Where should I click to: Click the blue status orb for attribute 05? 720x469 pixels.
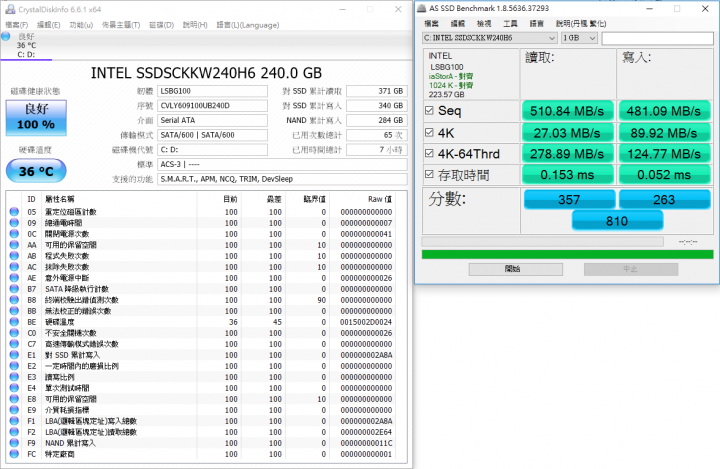click(x=14, y=212)
